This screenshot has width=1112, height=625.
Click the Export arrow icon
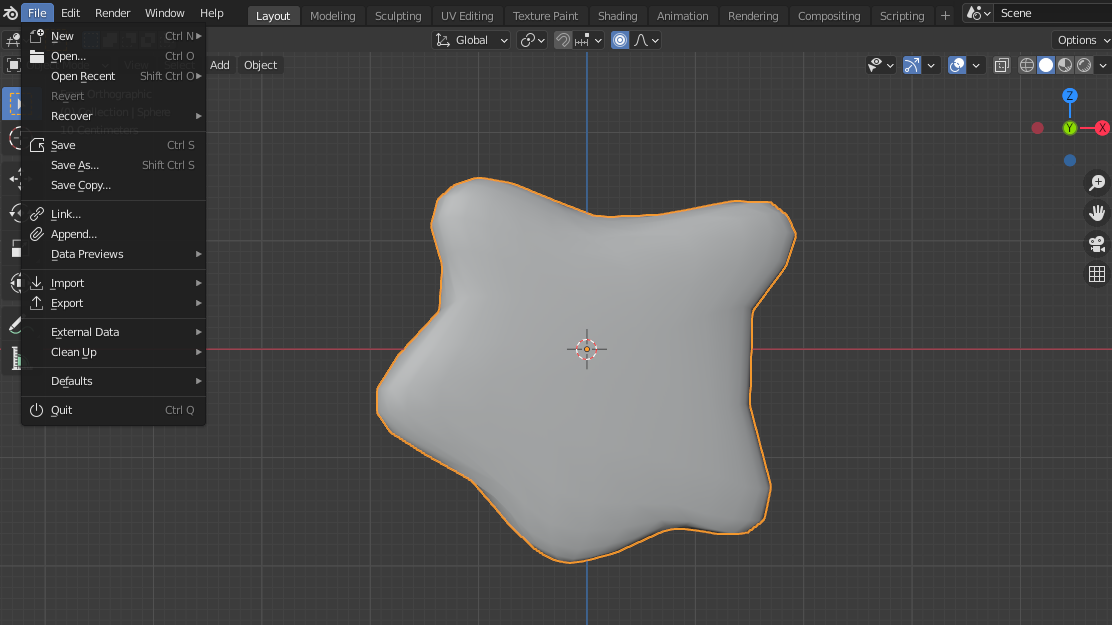37,303
